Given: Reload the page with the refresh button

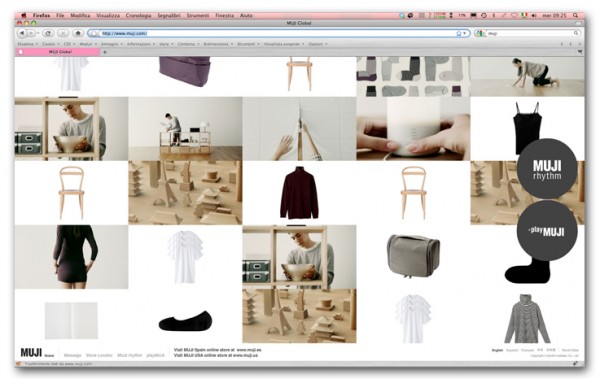Looking at the screenshot, I should (48, 33).
